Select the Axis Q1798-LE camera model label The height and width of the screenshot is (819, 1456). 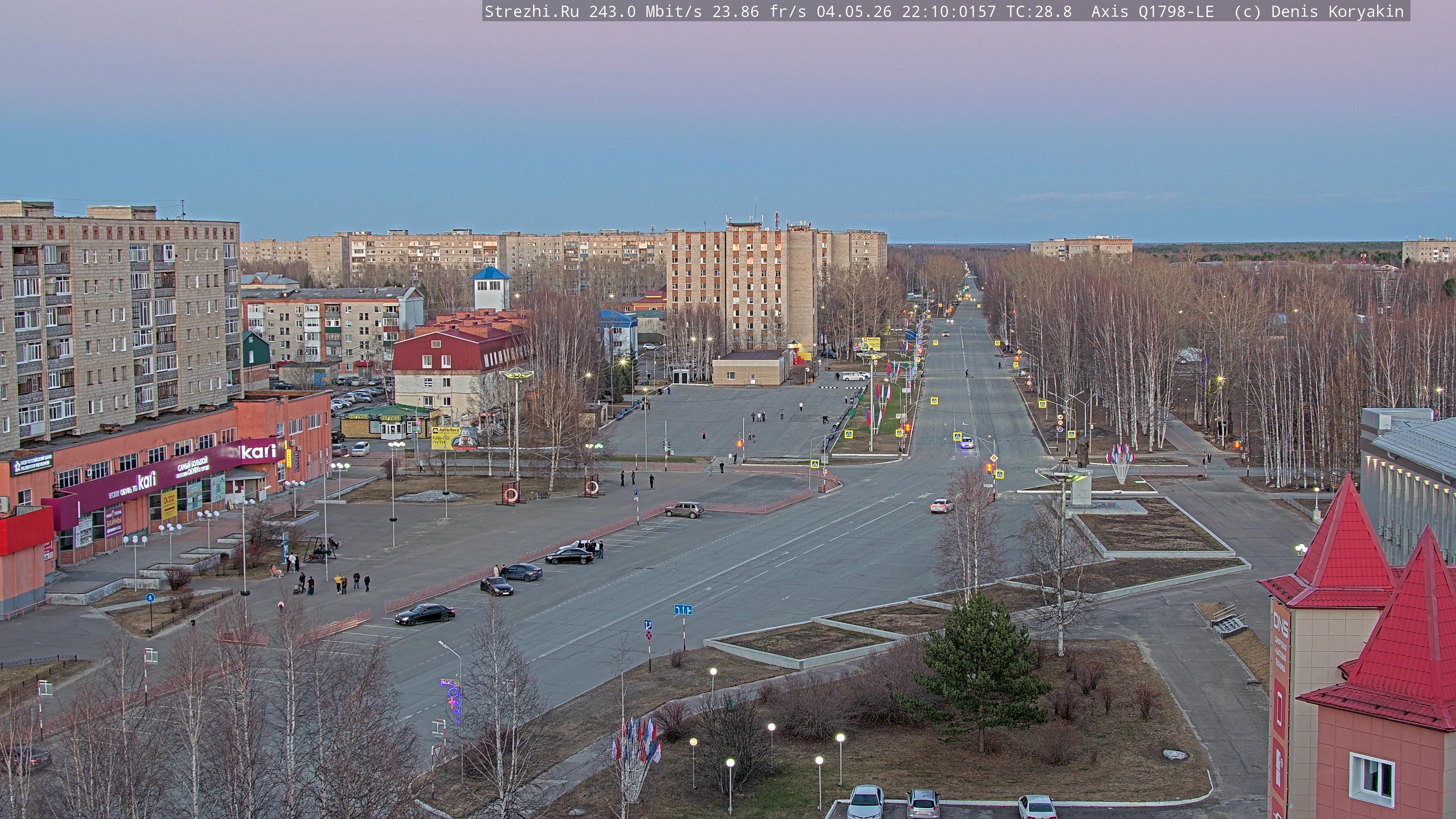1153,11
